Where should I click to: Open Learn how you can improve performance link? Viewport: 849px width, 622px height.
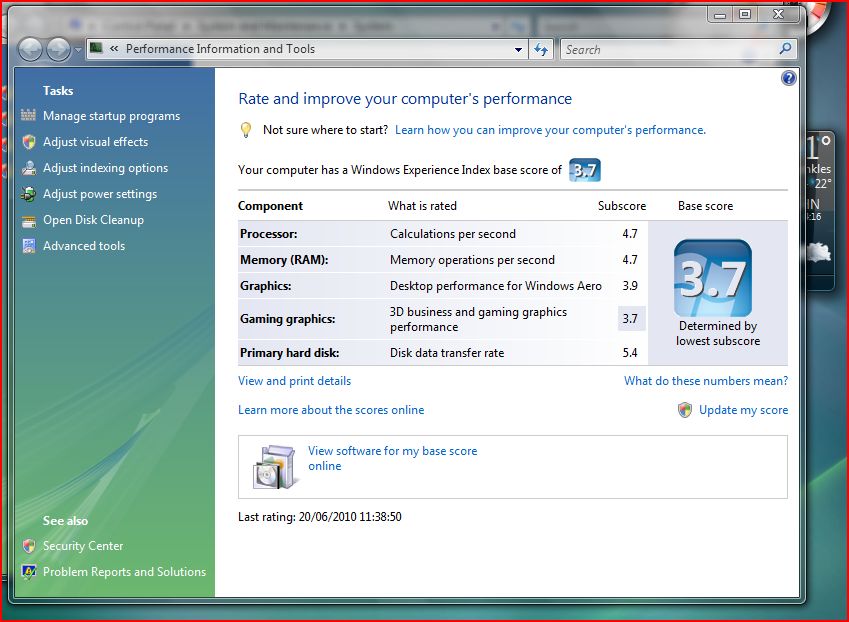[550, 130]
